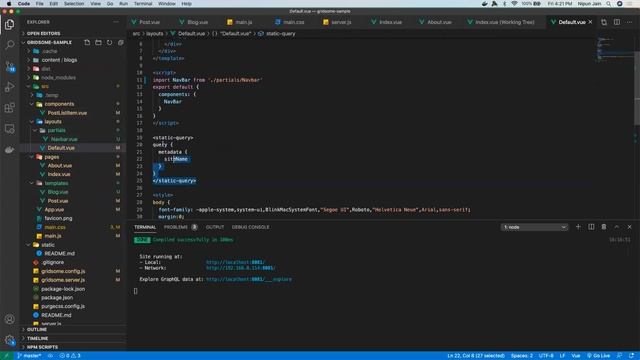The image size is (640, 360).
Task: Open the terminal selector '1: node' dropdown
Action: point(534,227)
